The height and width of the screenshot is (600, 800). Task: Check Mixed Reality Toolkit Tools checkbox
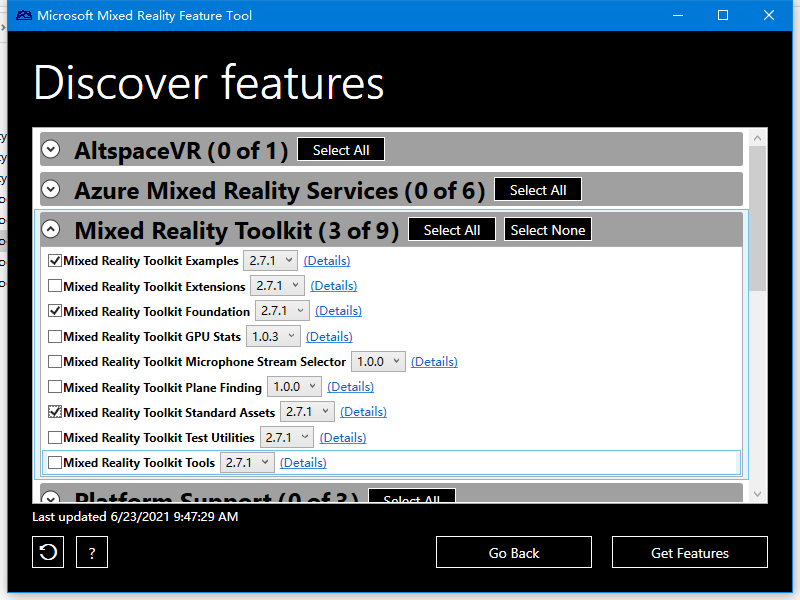coord(55,462)
